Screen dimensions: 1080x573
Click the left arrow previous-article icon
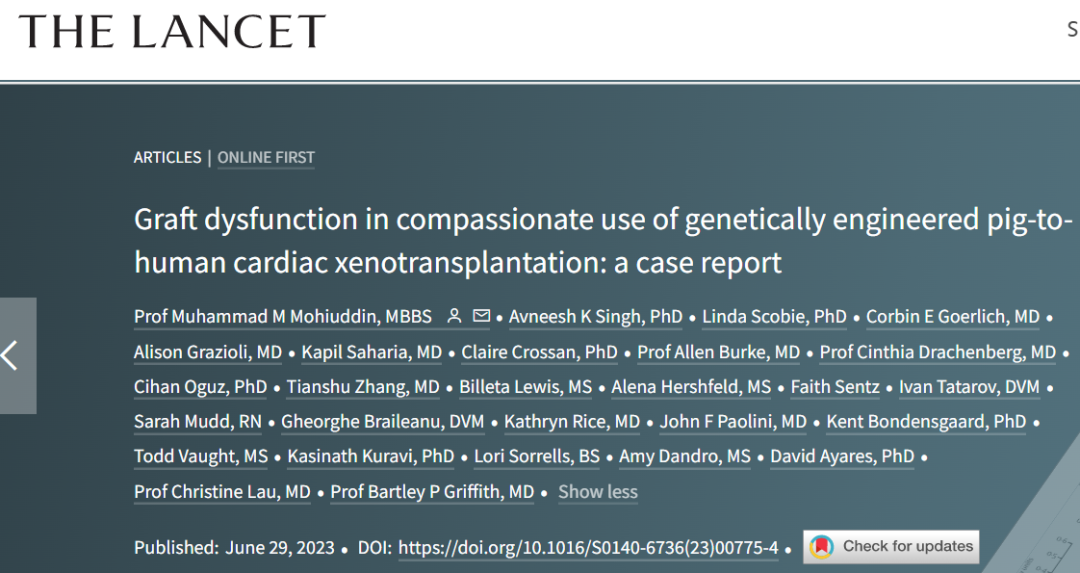10,355
